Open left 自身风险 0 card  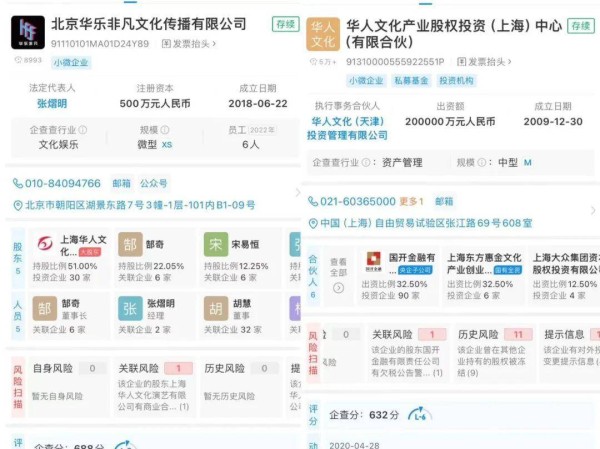69,387
